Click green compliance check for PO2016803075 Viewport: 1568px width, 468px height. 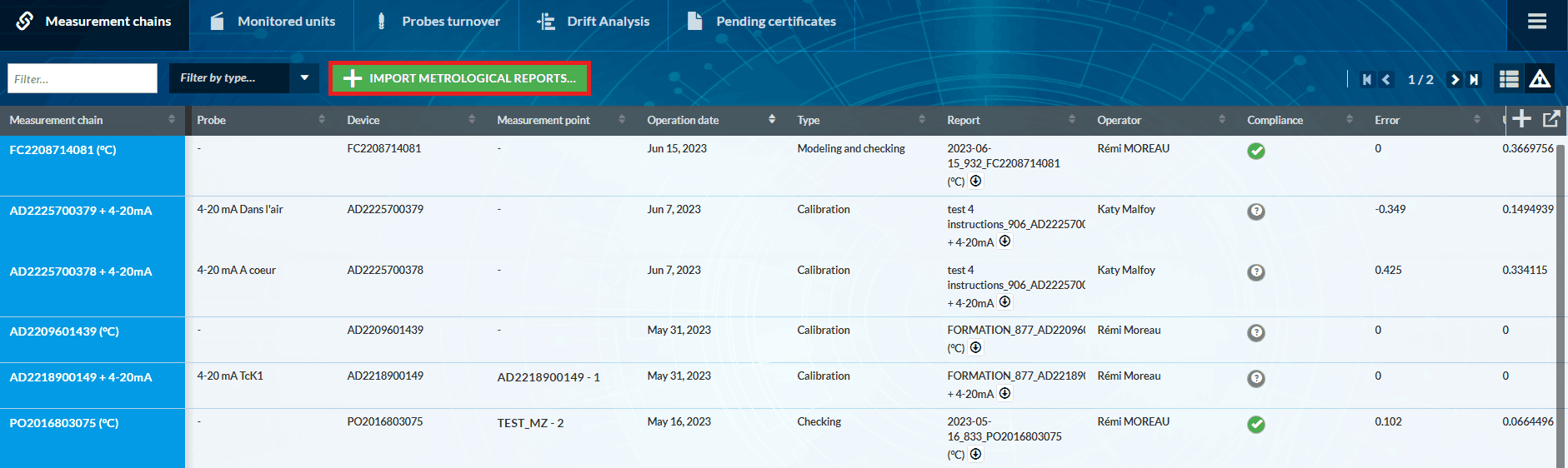click(x=1256, y=424)
